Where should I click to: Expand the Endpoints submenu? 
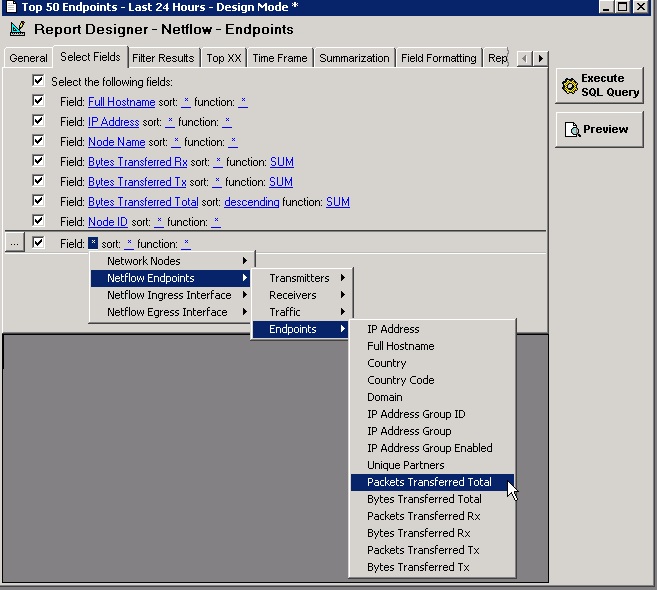(302, 329)
